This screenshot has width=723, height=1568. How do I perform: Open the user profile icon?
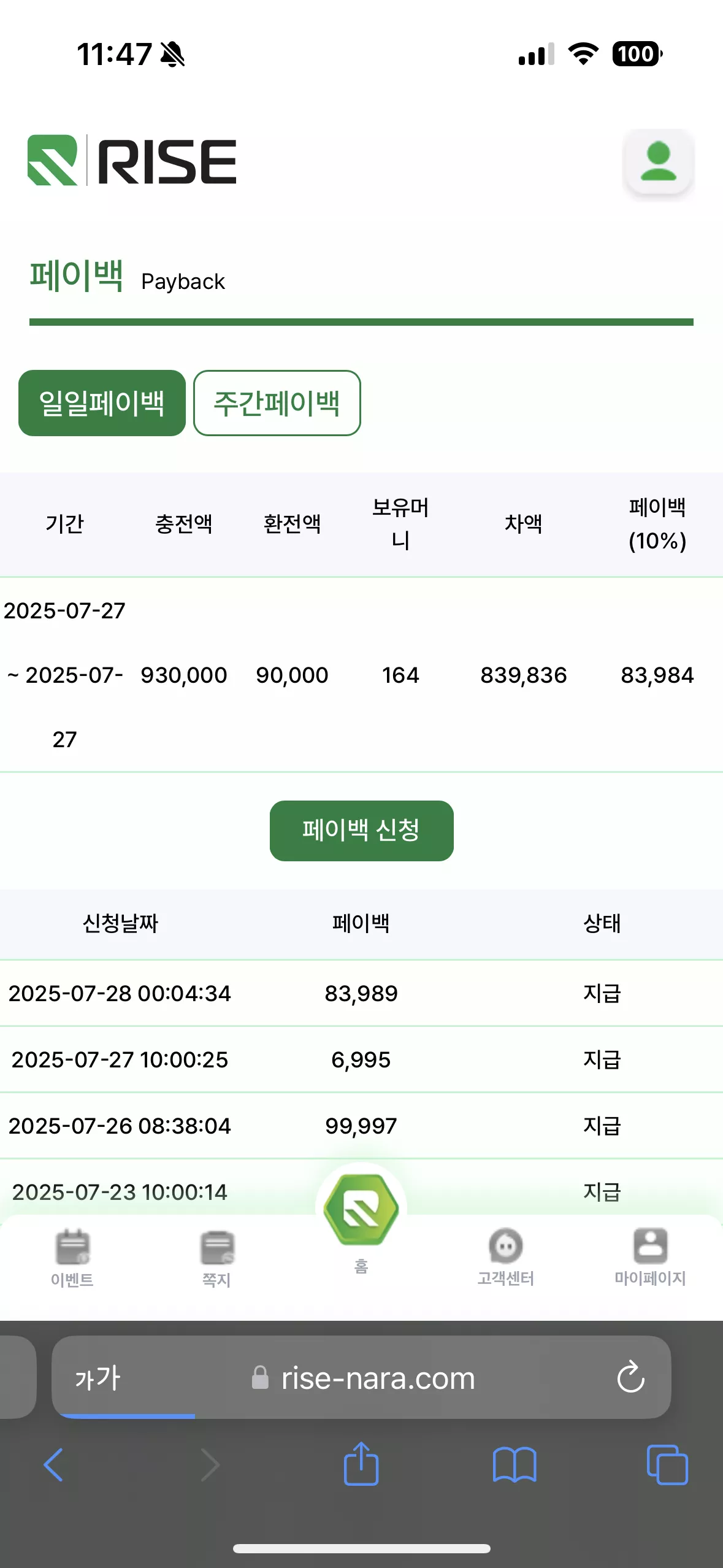(x=658, y=162)
